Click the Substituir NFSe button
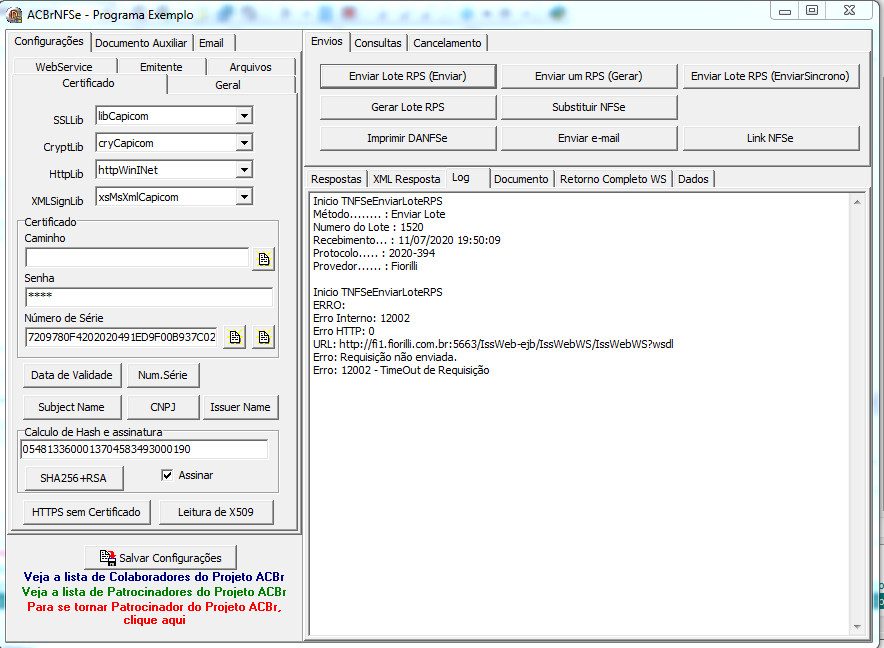This screenshot has height=648, width=884. (589, 107)
